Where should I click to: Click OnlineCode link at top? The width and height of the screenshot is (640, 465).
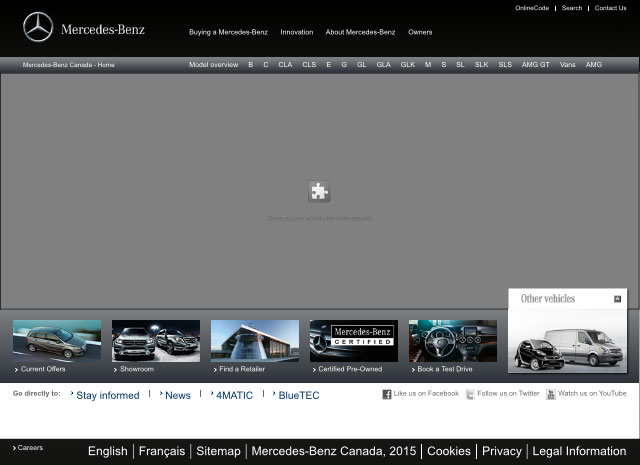point(532,8)
